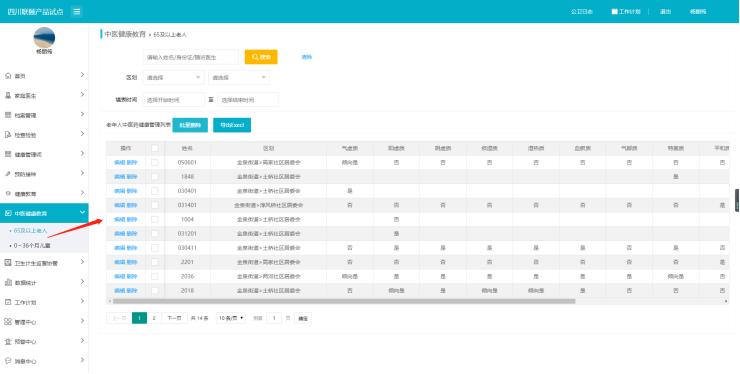
Task: Open the 10条/页 page size dropdown
Action: [x=231, y=318]
